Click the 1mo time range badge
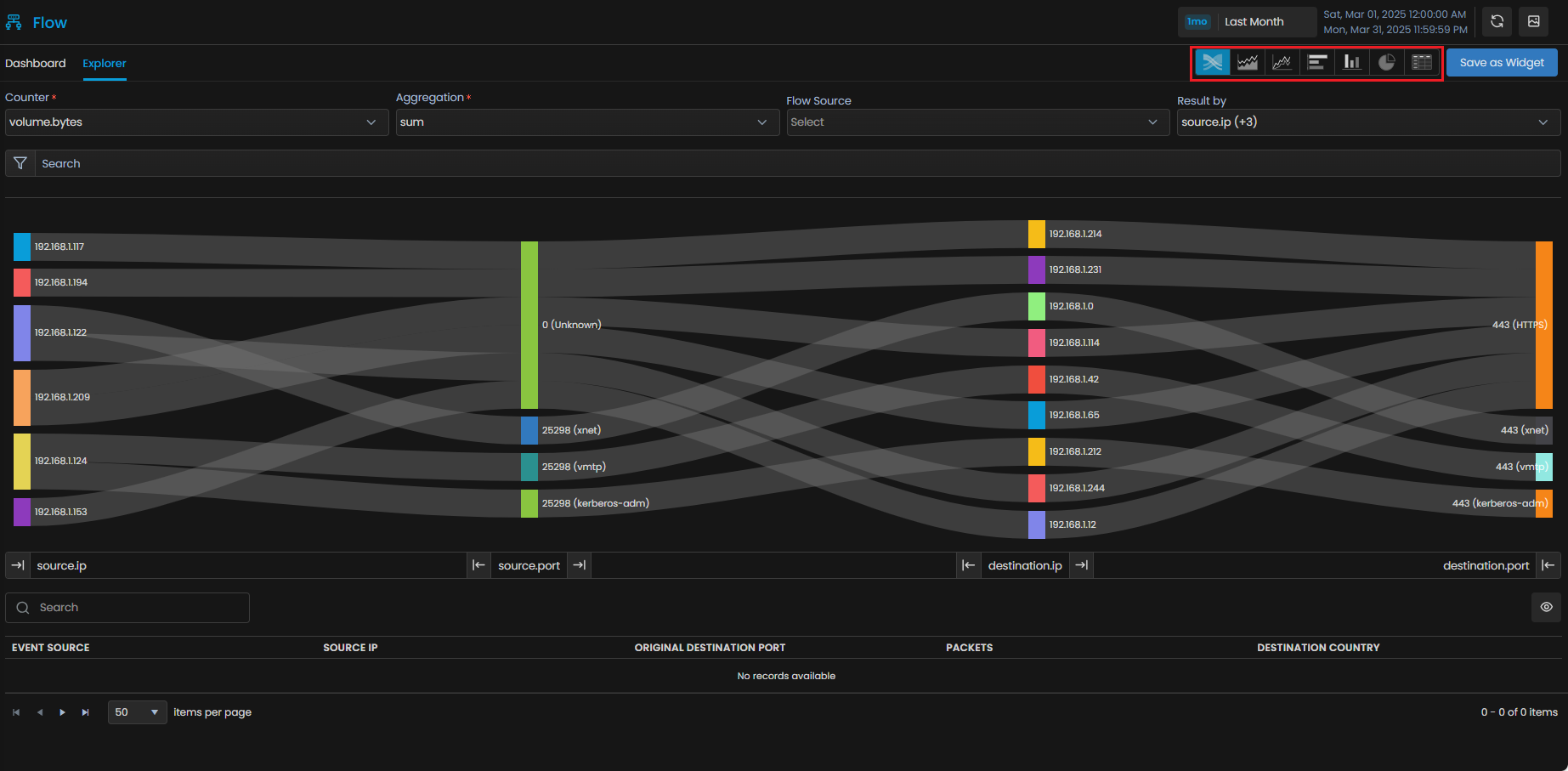The height and width of the screenshot is (771, 1568). point(1197,21)
